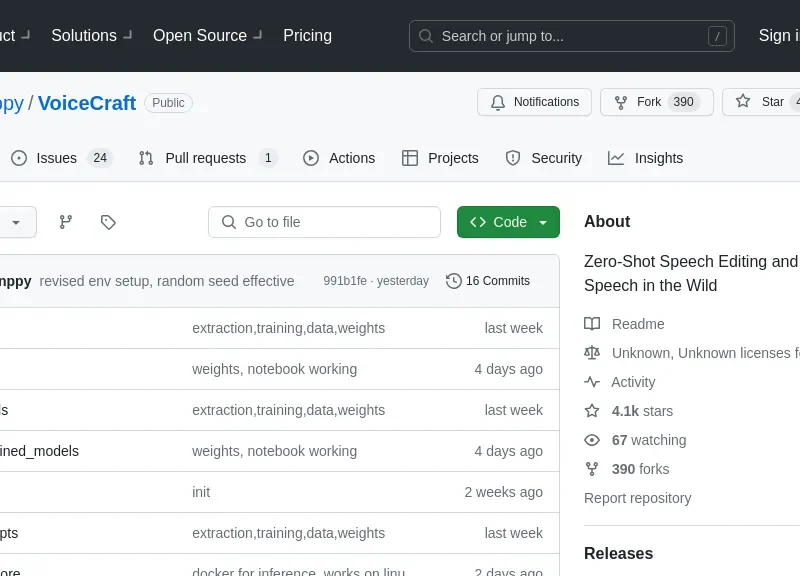800x576 pixels.
Task: Go to the Pricing page
Action: pyautogui.click(x=307, y=36)
